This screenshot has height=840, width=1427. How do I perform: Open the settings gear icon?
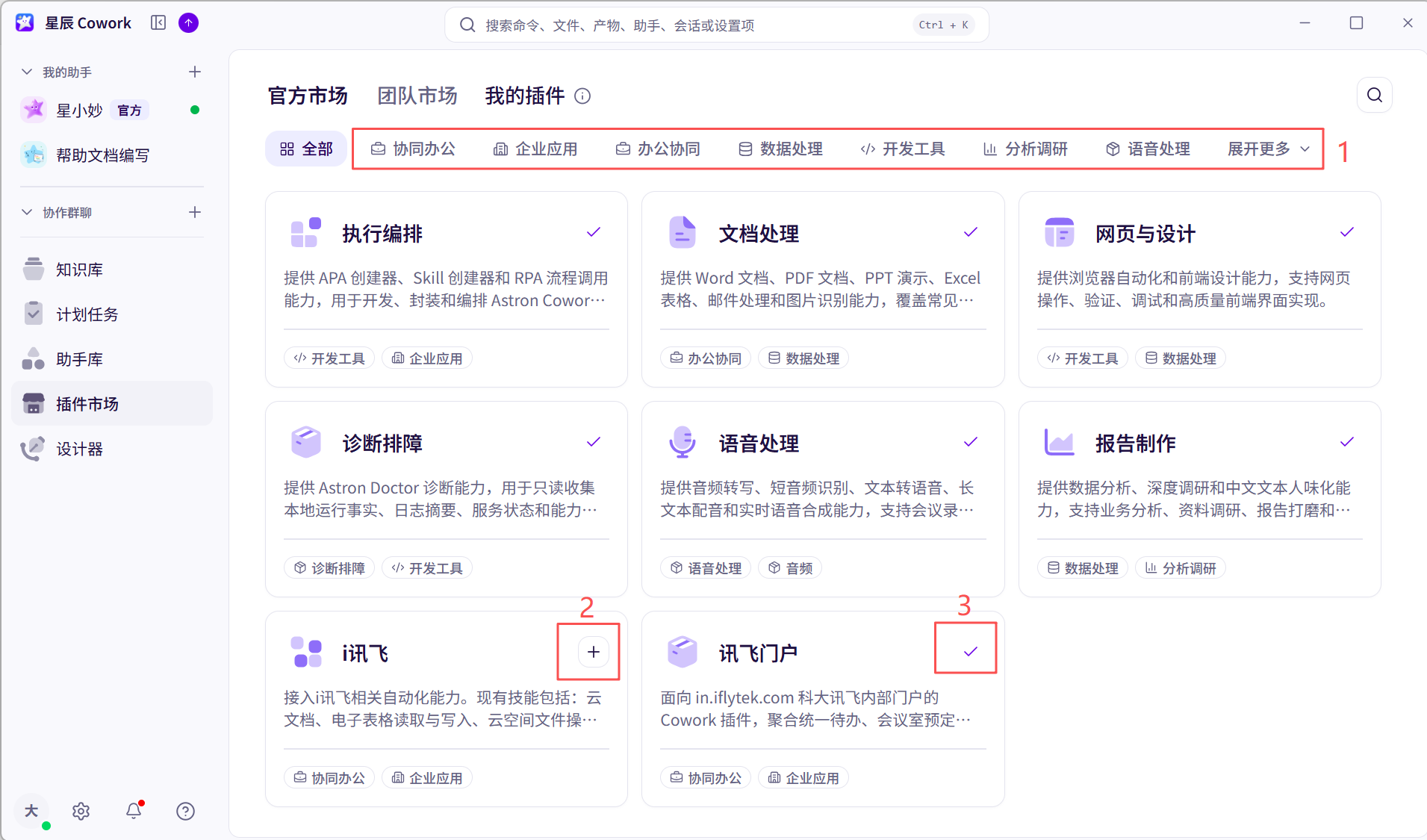coord(81,811)
